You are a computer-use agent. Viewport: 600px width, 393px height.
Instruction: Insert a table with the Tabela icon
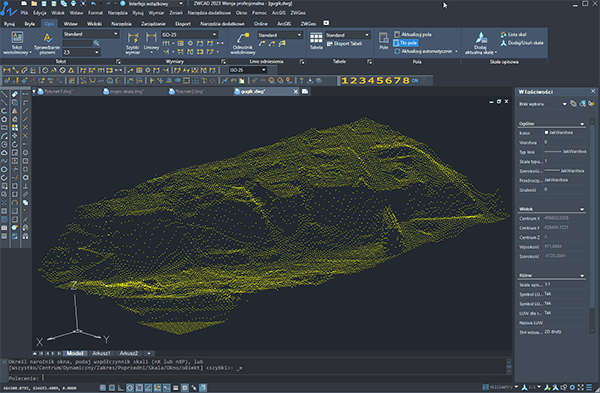[x=316, y=41]
